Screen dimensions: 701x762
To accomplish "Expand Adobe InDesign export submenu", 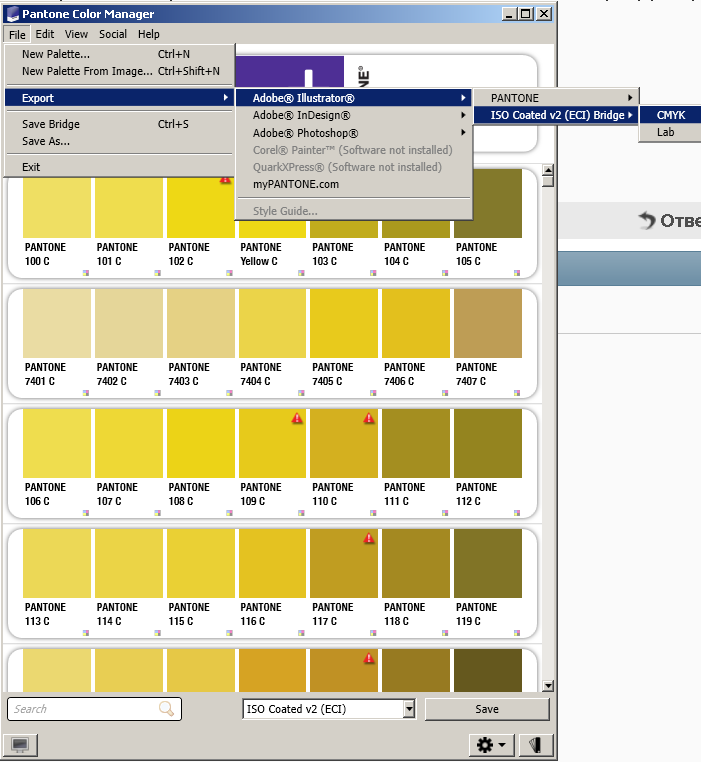I will [x=353, y=115].
